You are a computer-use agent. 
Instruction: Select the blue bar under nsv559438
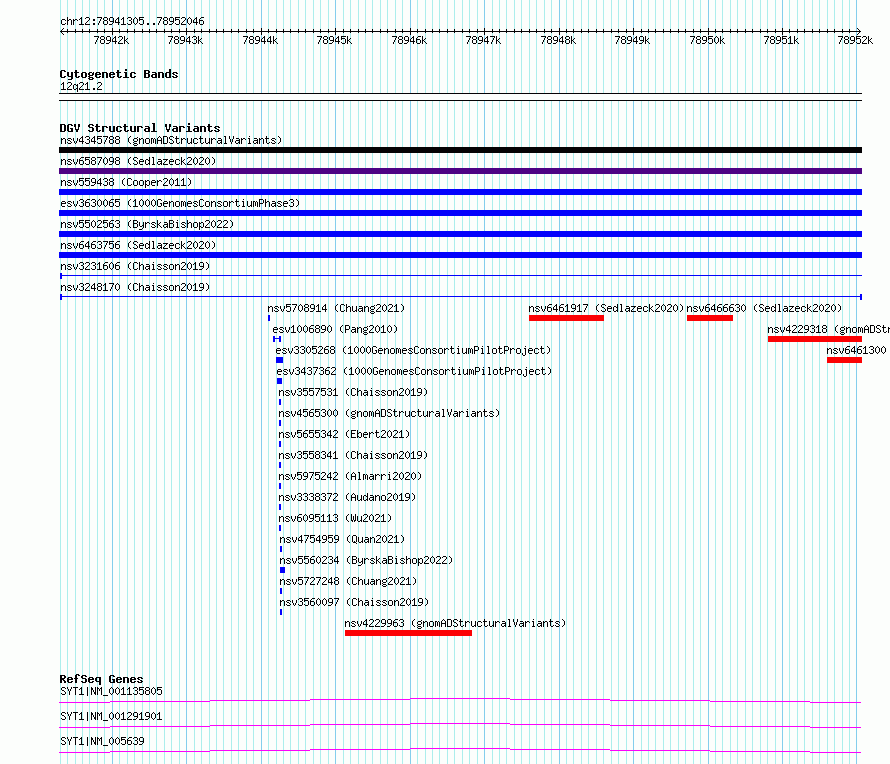point(460,192)
